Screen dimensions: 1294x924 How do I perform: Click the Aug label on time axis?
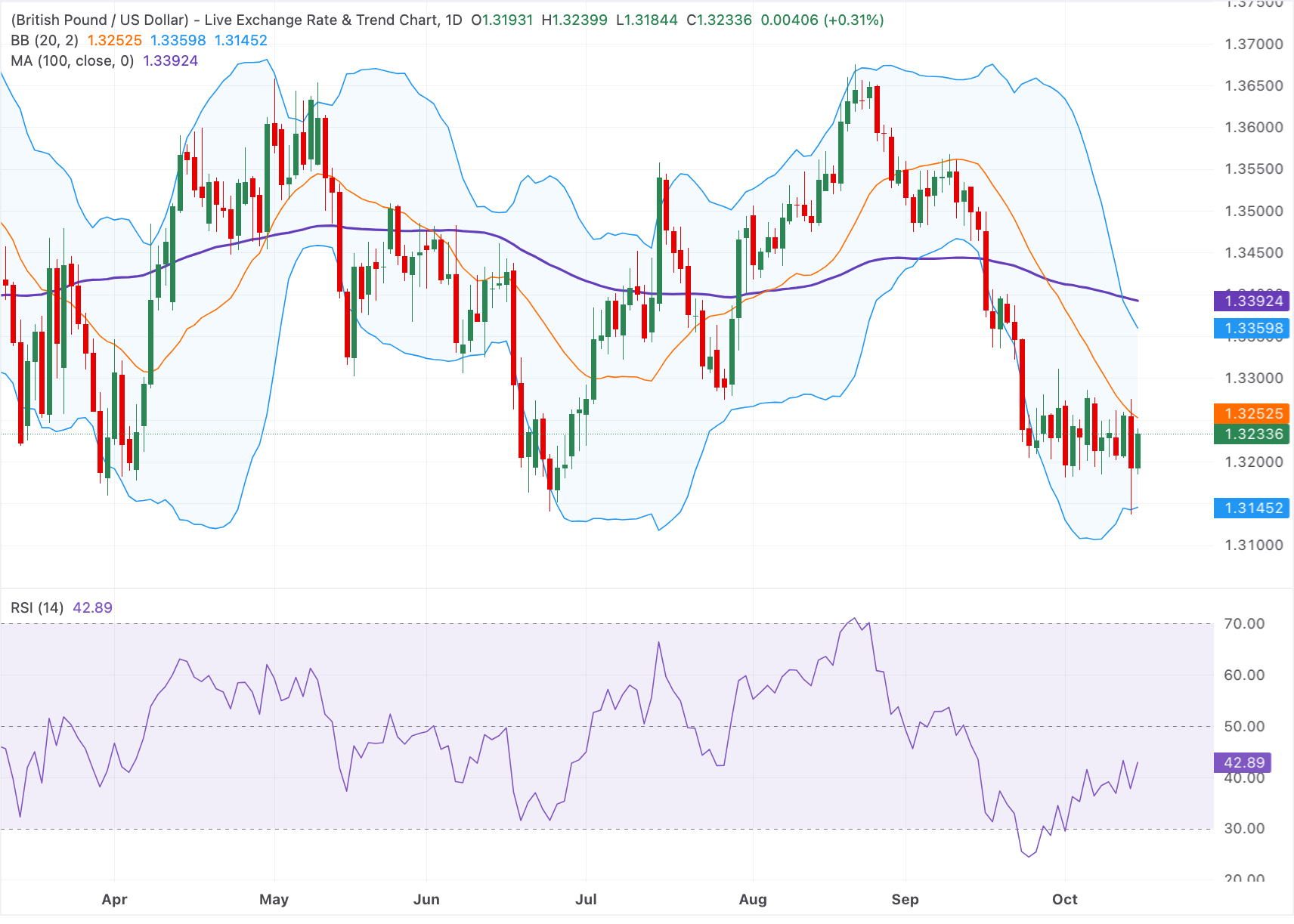click(753, 899)
